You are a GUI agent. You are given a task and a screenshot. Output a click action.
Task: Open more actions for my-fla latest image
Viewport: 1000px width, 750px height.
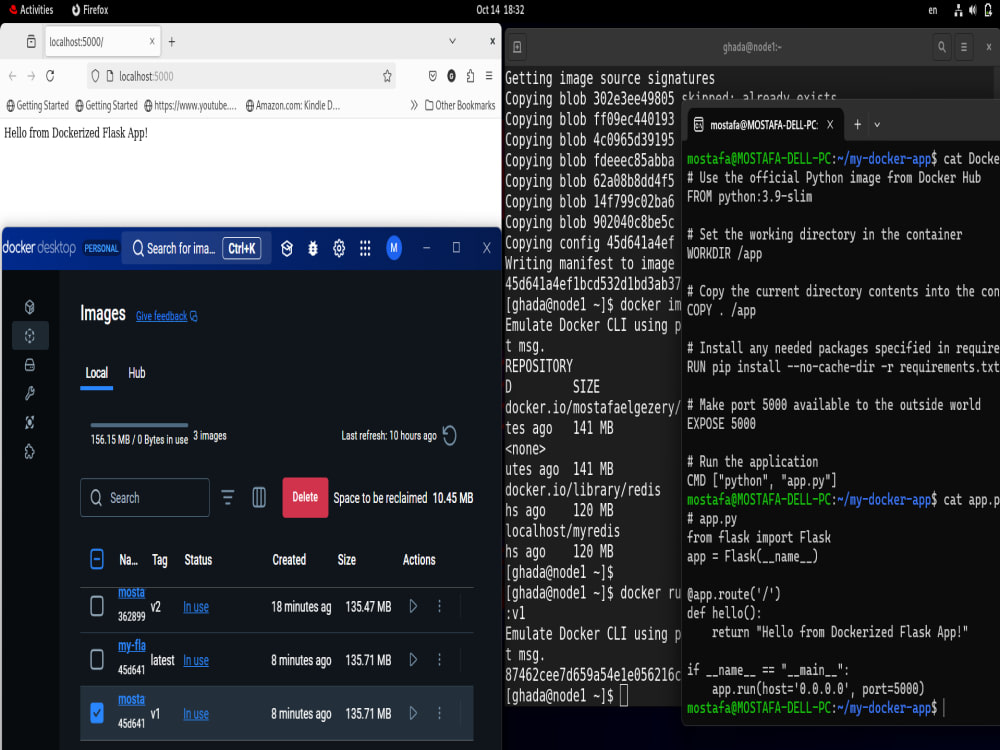tap(439, 659)
